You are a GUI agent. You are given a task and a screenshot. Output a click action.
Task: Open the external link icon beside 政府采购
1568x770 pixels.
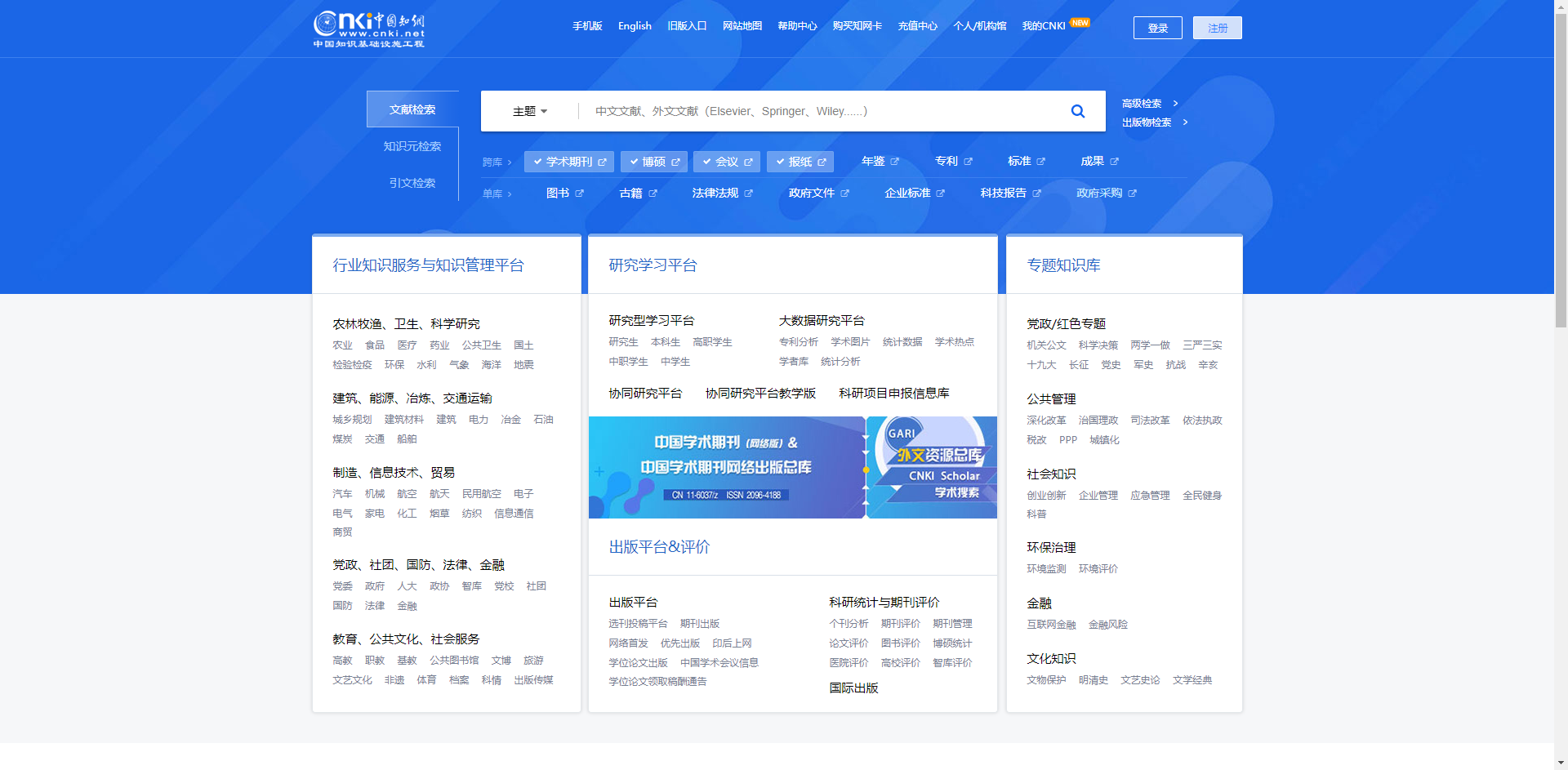1132,194
